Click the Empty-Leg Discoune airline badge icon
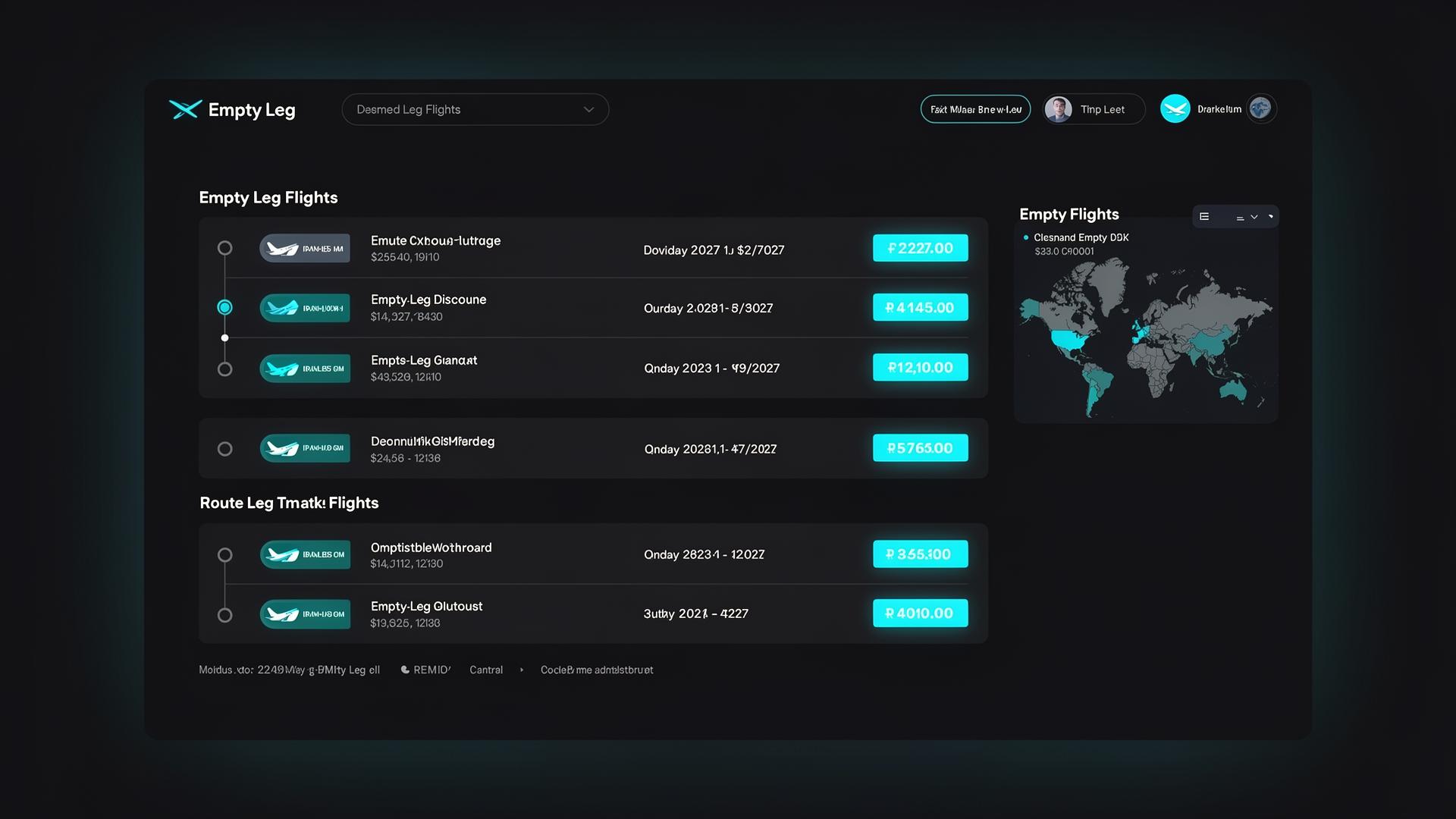This screenshot has width=1456, height=819. 305,308
